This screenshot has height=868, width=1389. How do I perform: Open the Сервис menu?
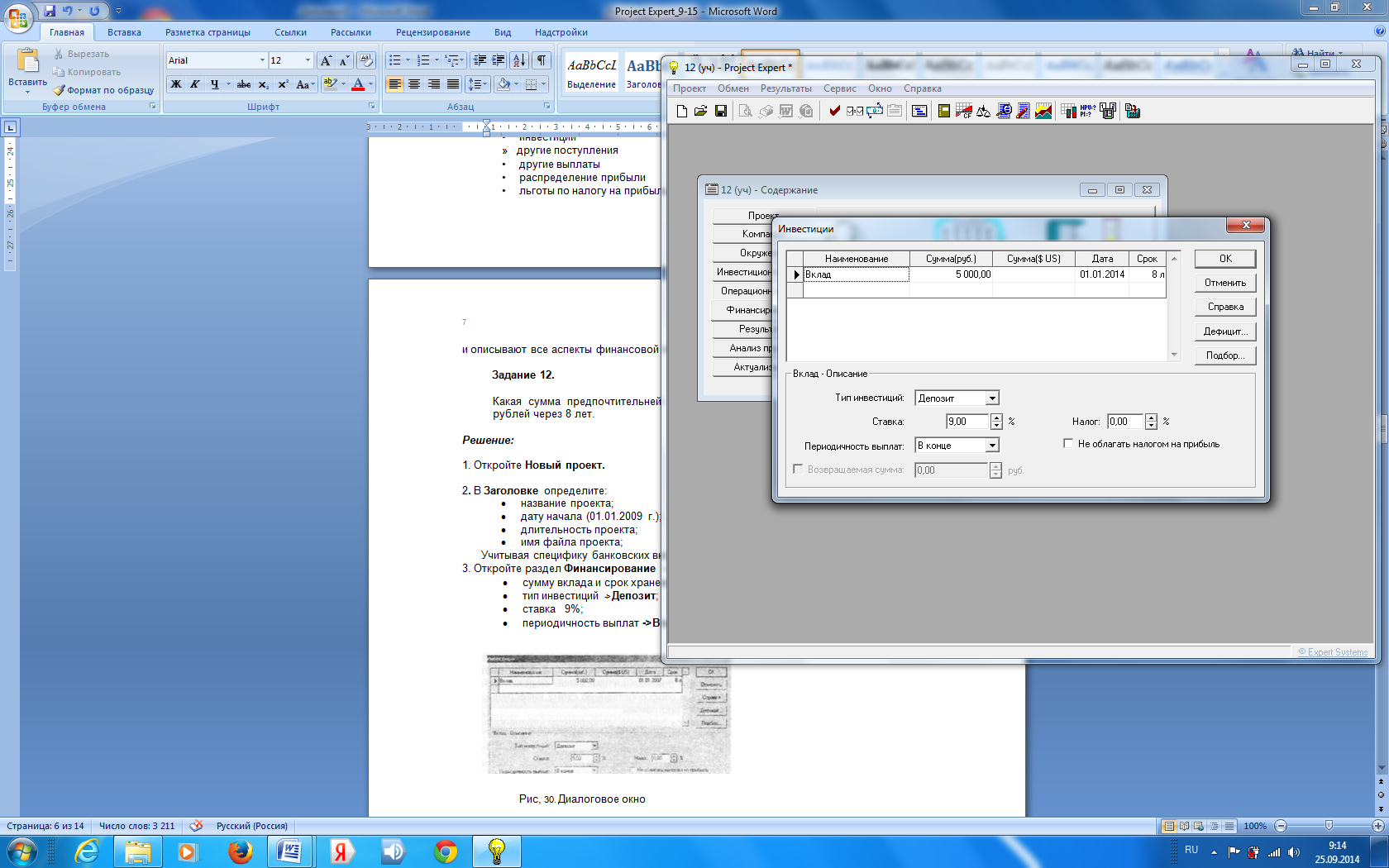point(839,88)
